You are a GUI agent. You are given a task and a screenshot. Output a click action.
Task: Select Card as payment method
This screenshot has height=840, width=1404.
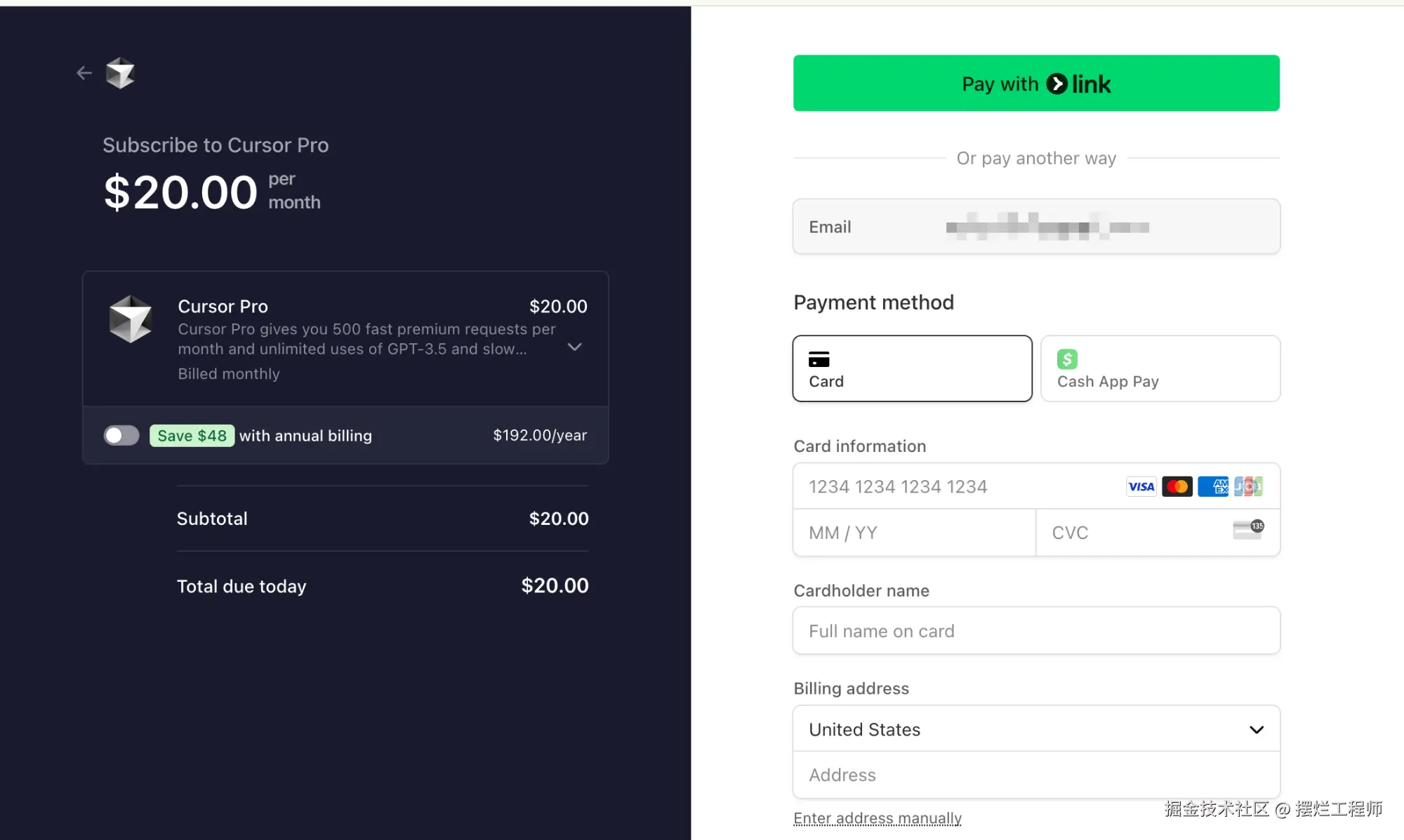click(x=912, y=368)
